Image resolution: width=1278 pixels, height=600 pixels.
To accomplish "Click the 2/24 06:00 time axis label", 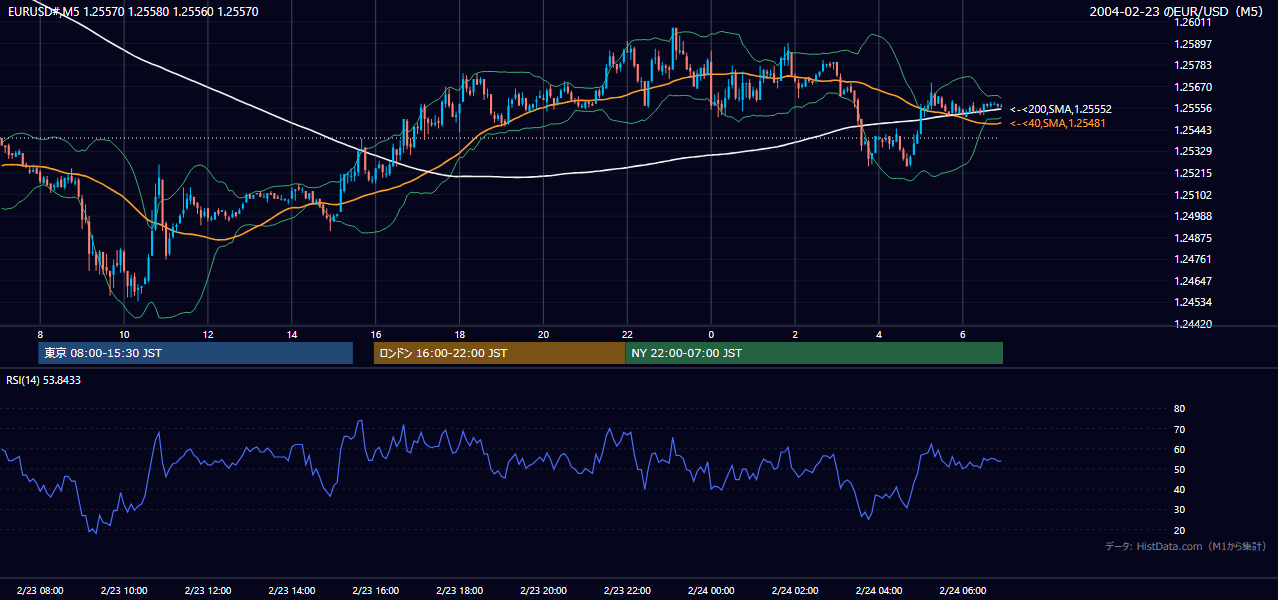I will coord(964,591).
